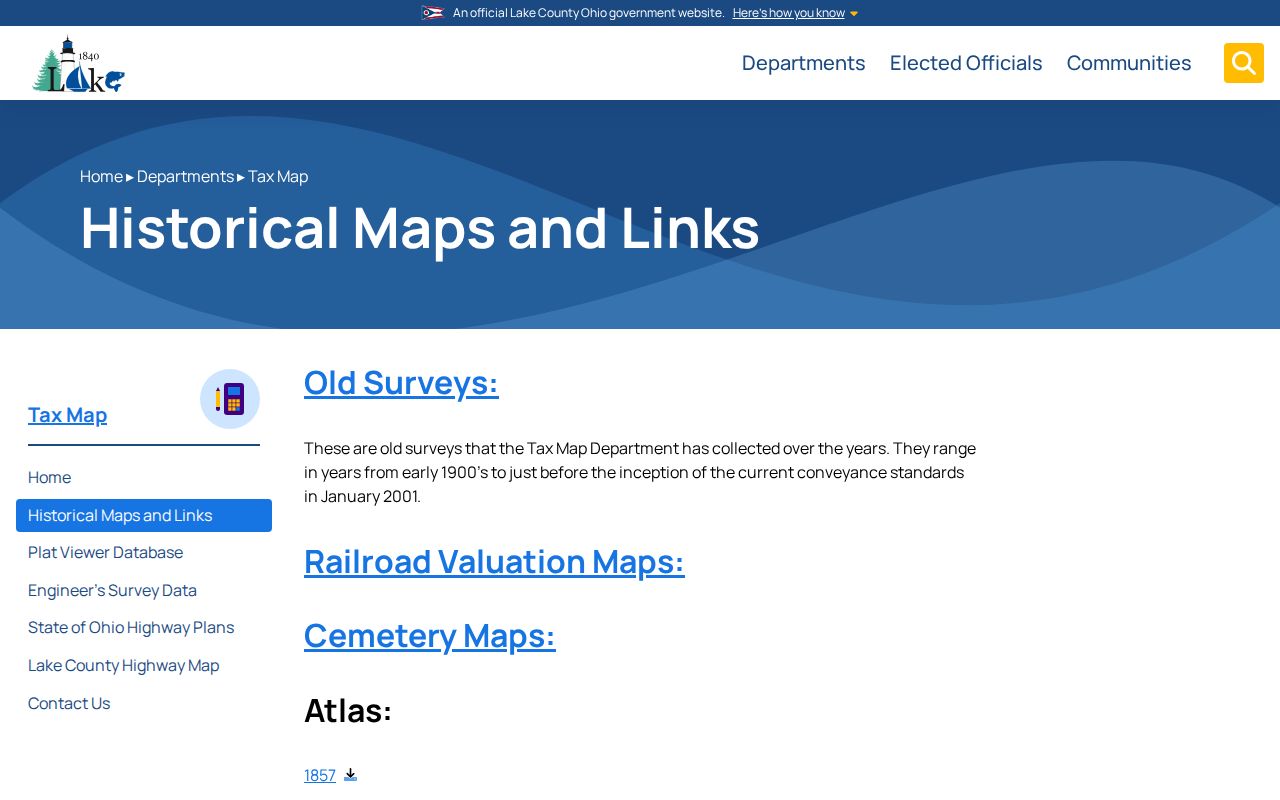Click the Tax Map calculator icon
The height and width of the screenshot is (800, 1280).
[x=230, y=399]
